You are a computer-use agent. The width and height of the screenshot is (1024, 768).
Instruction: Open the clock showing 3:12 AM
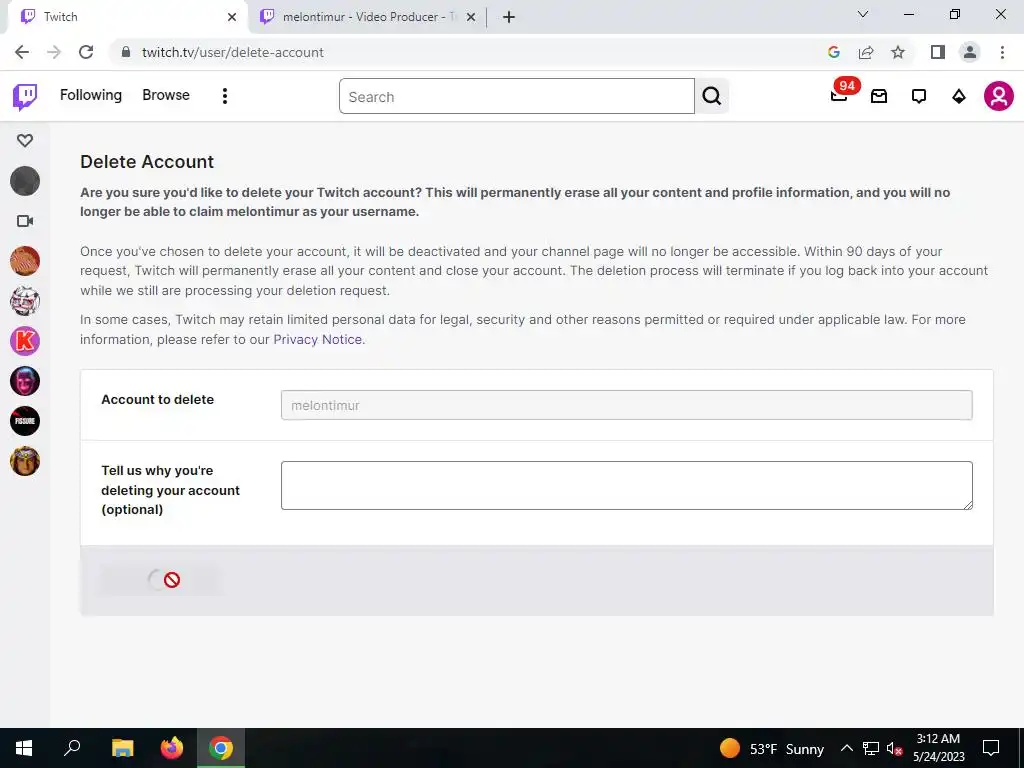tap(938, 748)
